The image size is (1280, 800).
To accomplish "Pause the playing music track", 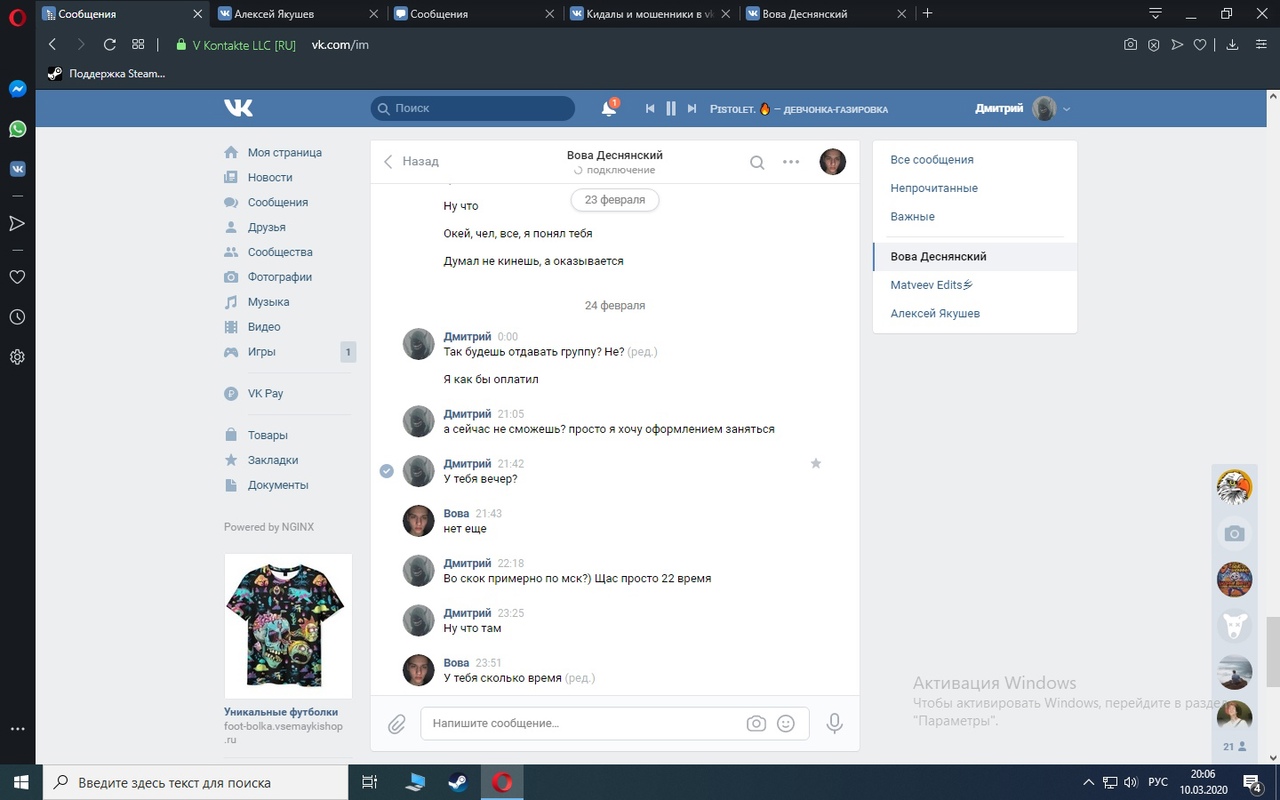I will tap(671, 109).
